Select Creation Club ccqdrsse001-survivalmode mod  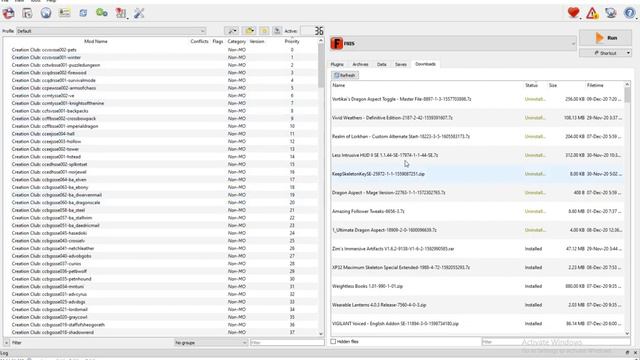[x=160, y=80]
